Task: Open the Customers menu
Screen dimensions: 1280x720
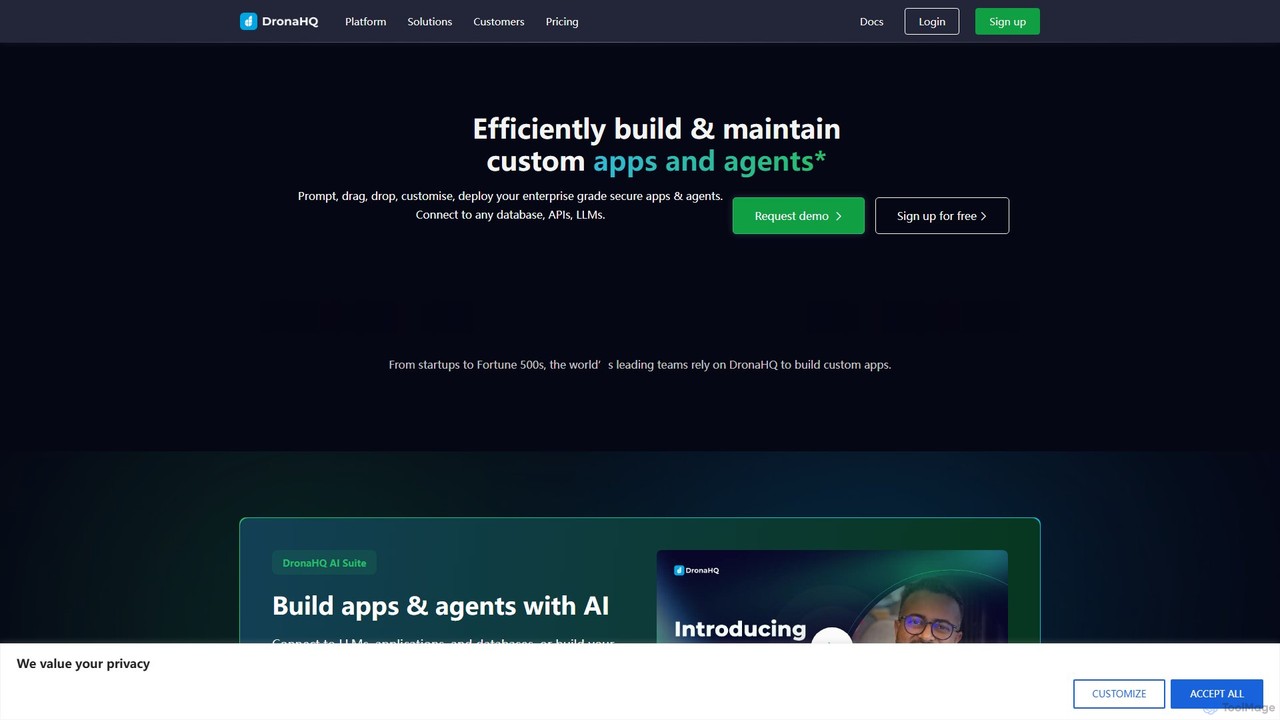Action: point(498,21)
